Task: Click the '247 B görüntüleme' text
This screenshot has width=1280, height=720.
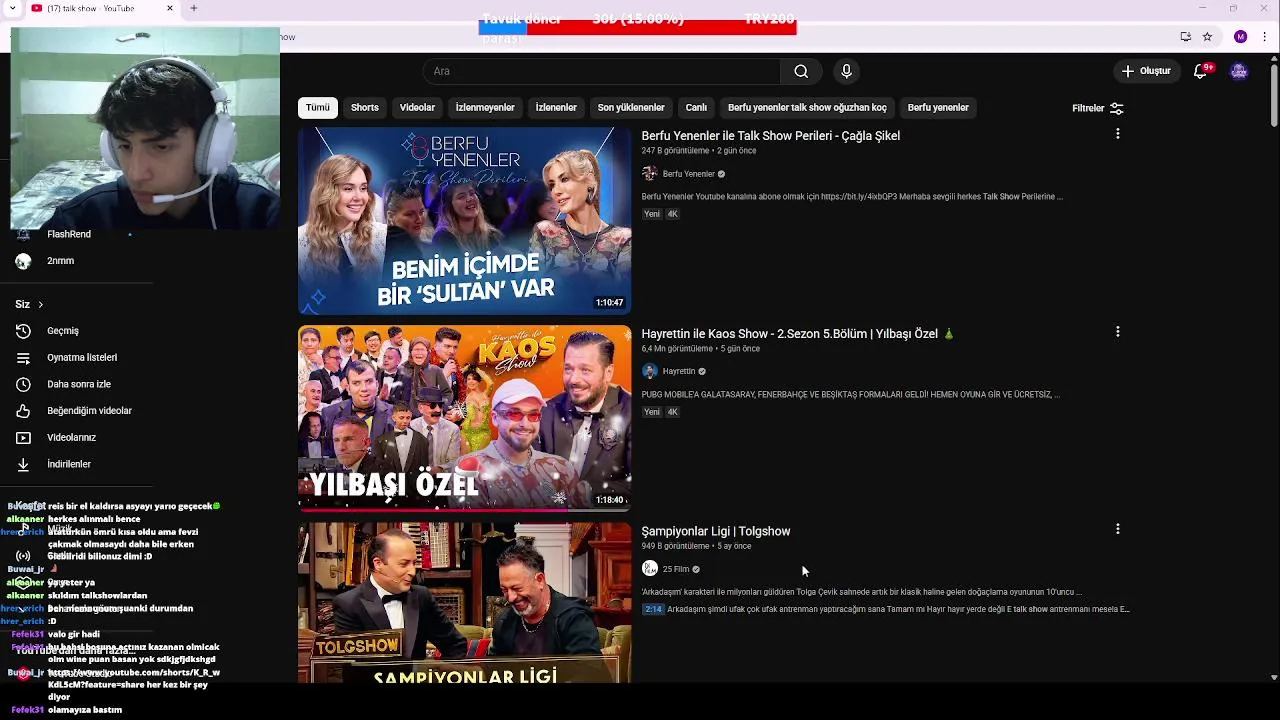Action: click(x=675, y=151)
